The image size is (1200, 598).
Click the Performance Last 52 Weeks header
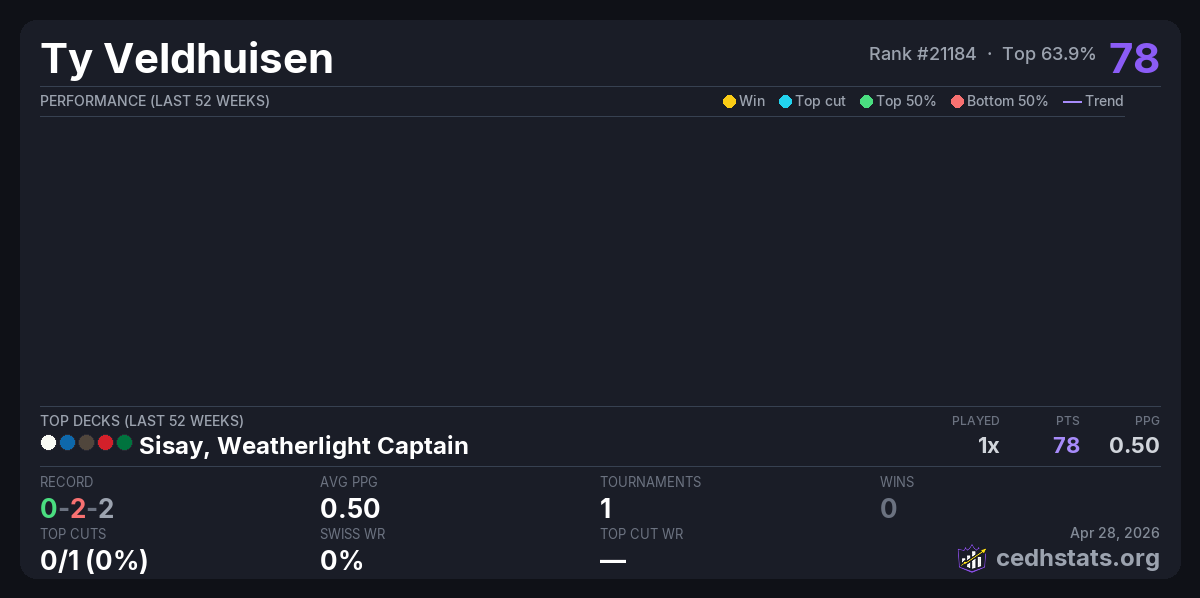click(x=154, y=101)
